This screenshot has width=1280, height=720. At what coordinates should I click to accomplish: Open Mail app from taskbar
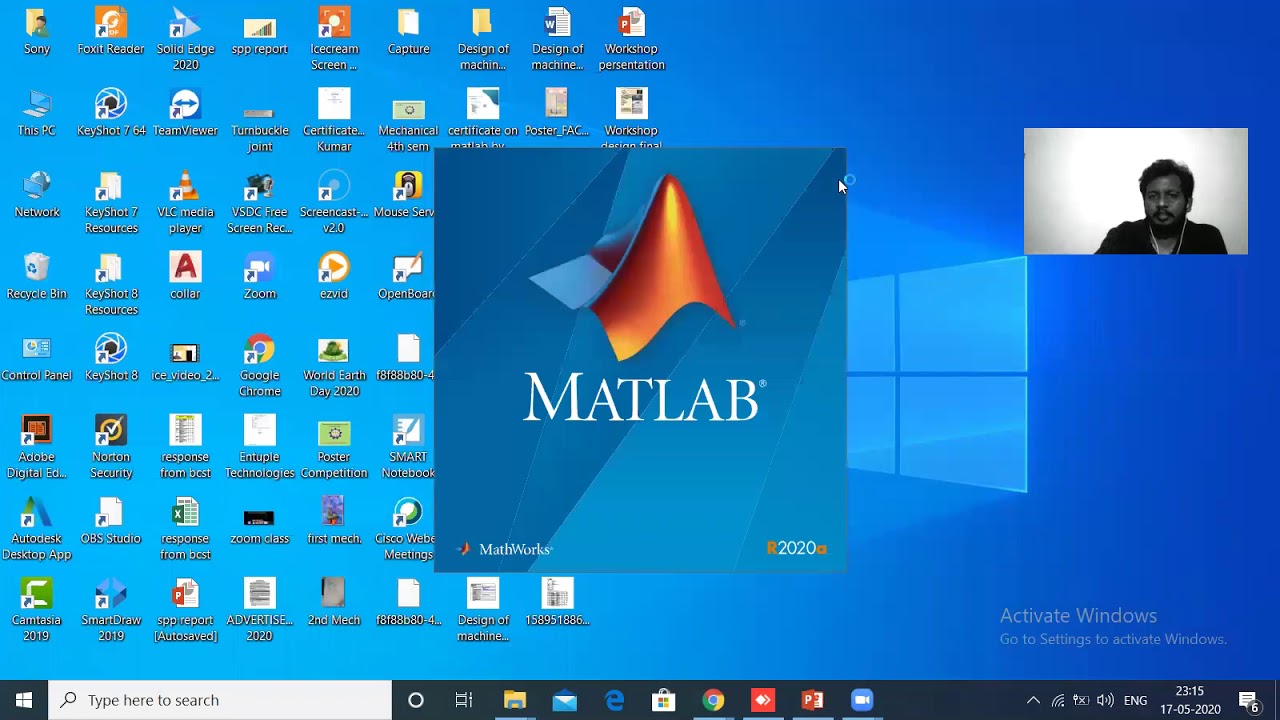(565, 700)
